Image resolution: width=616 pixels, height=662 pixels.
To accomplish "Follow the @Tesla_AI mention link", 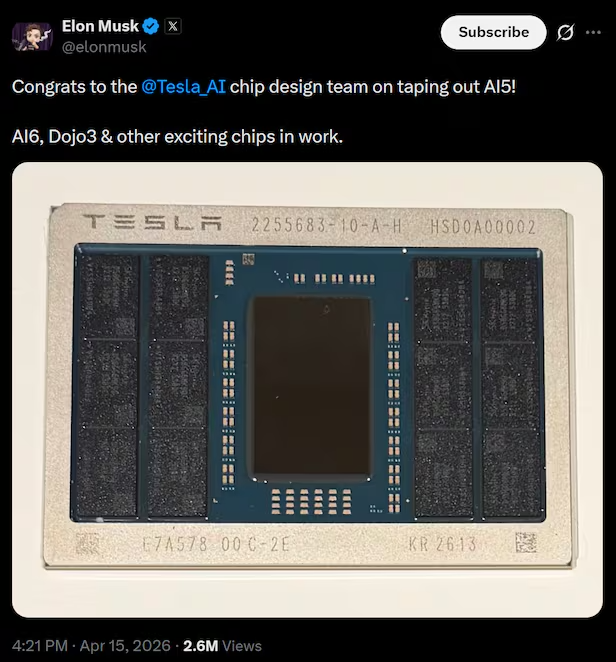I will tap(190, 86).
